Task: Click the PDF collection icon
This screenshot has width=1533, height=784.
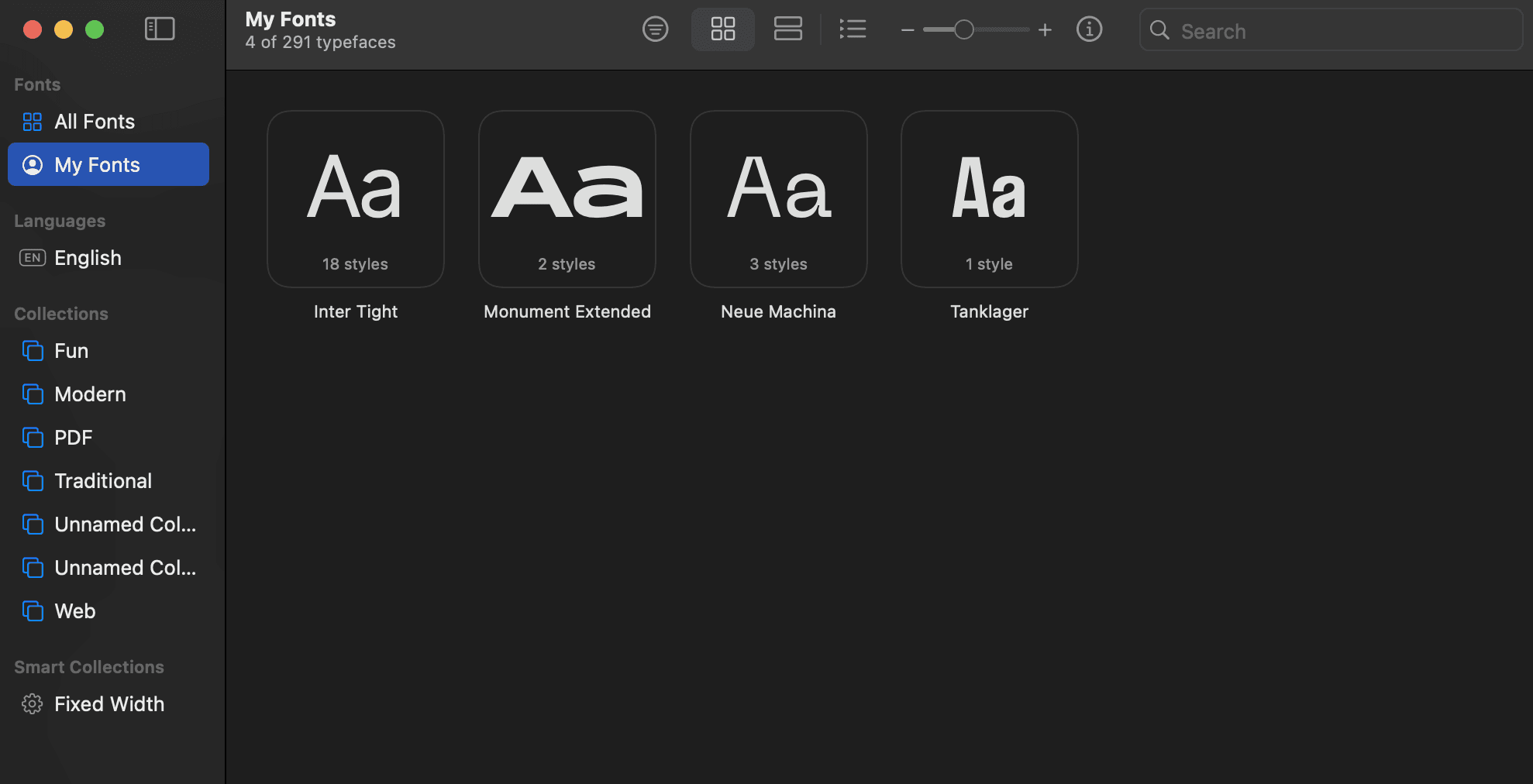Action: point(33,438)
